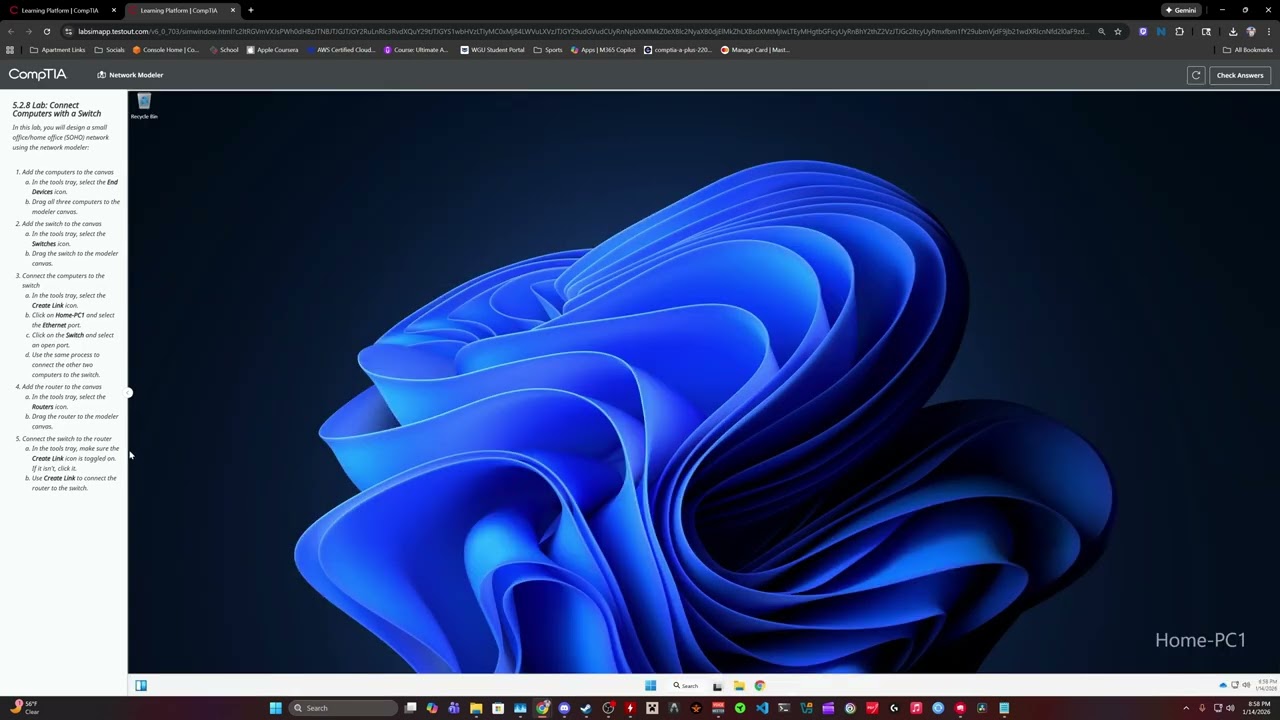The height and width of the screenshot is (720, 1280).
Task: Select the second Learning Platform | CompTIA tab
Action: pos(180,10)
